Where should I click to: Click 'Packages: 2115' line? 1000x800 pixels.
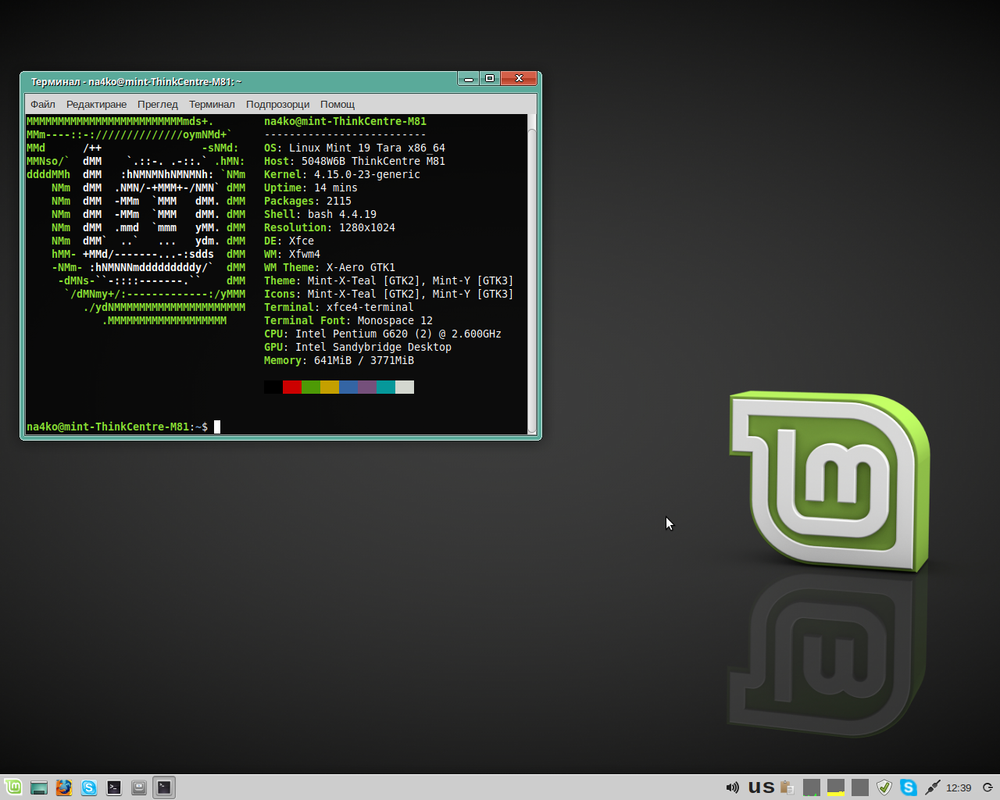point(307,201)
